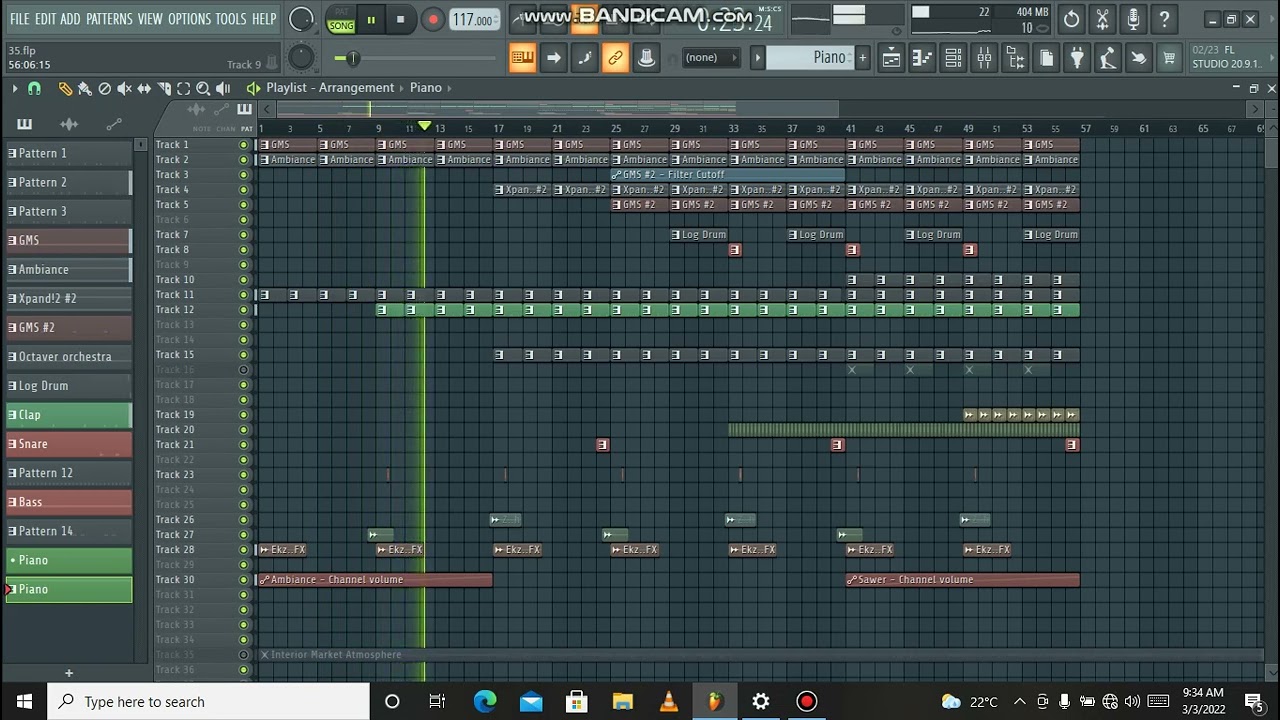Mute Track 15 via green dot
Image resolution: width=1280 pixels, height=720 pixels.
[243, 355]
